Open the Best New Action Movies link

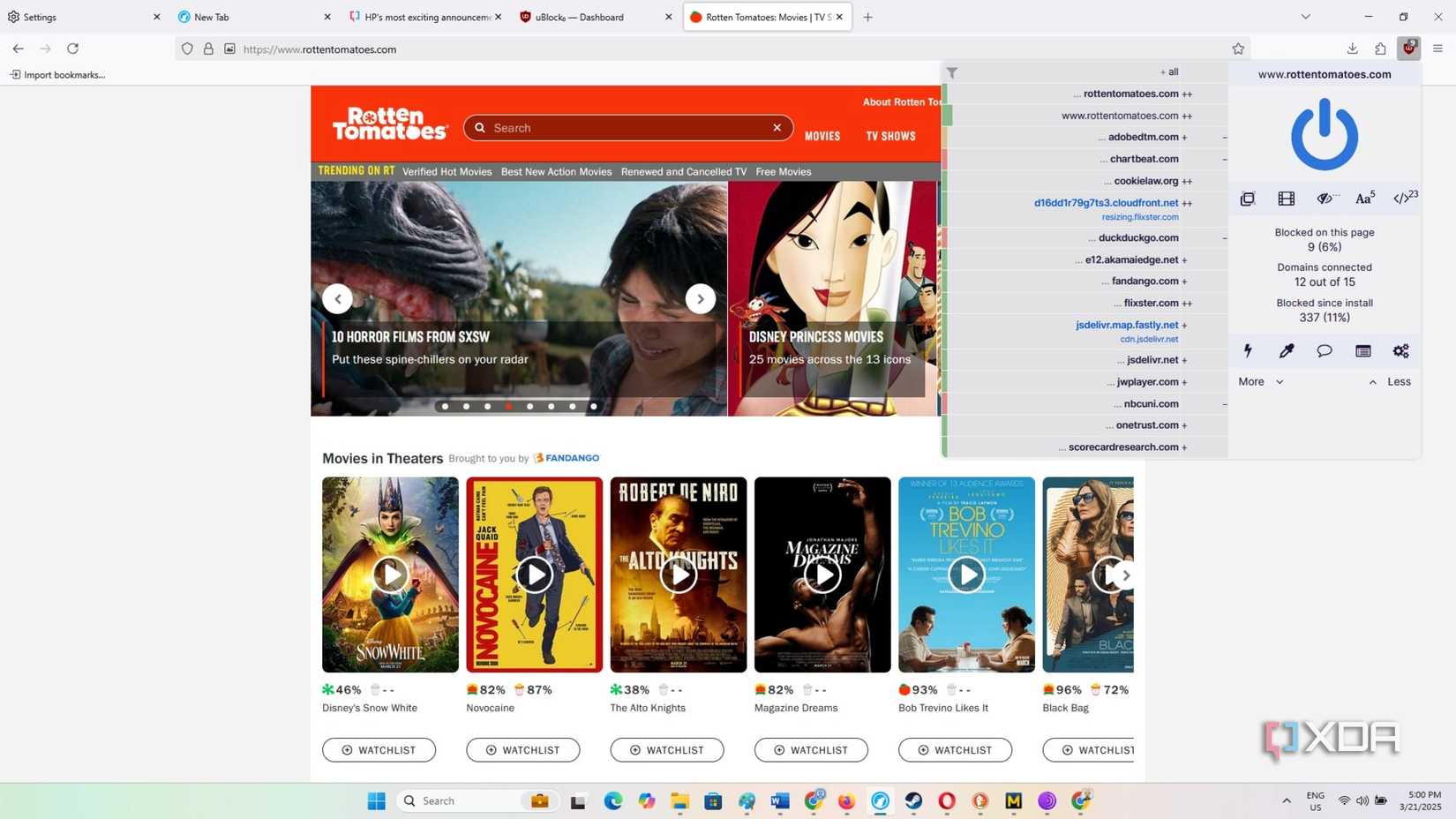[556, 171]
